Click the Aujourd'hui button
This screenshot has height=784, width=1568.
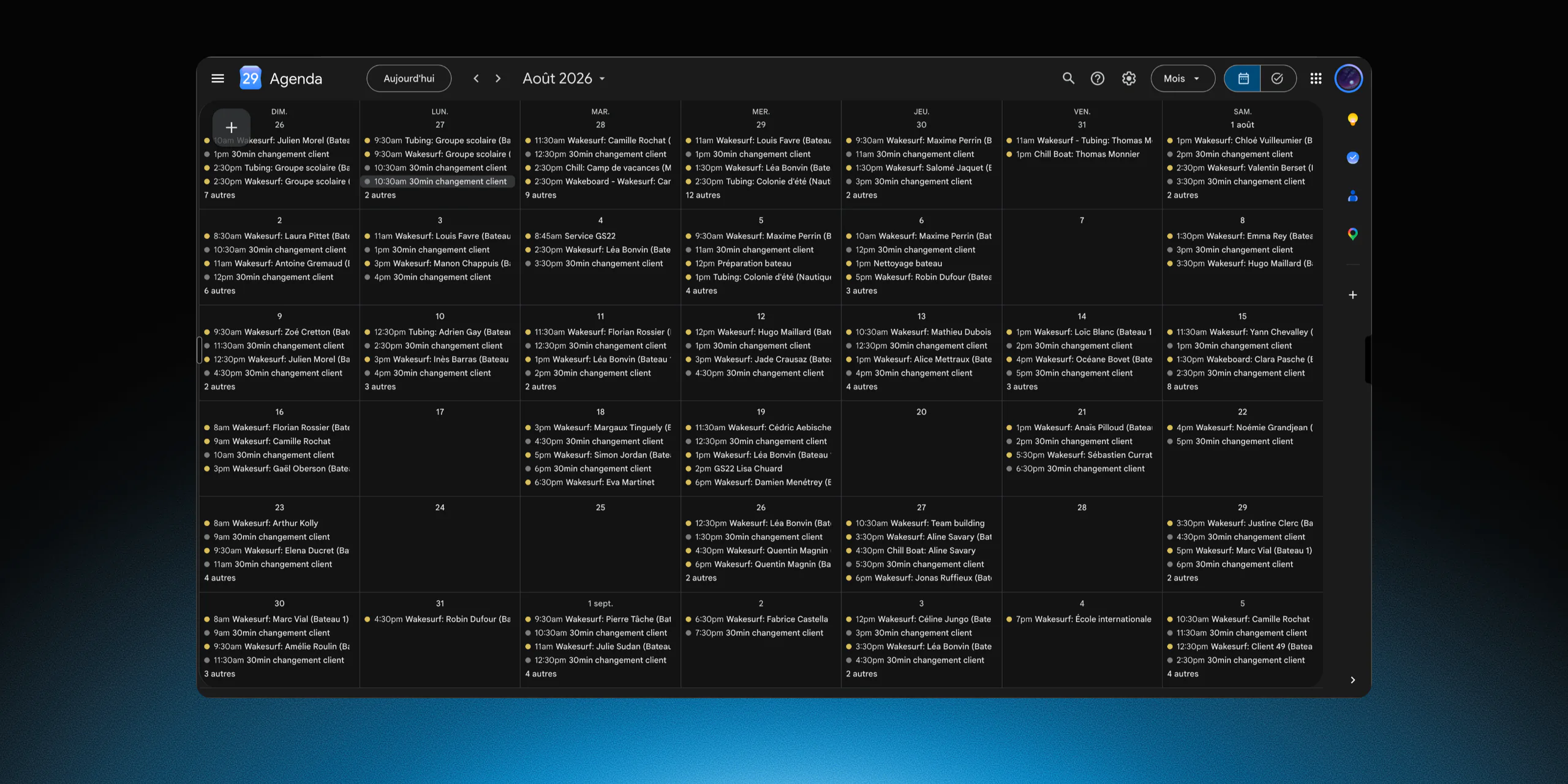(409, 78)
